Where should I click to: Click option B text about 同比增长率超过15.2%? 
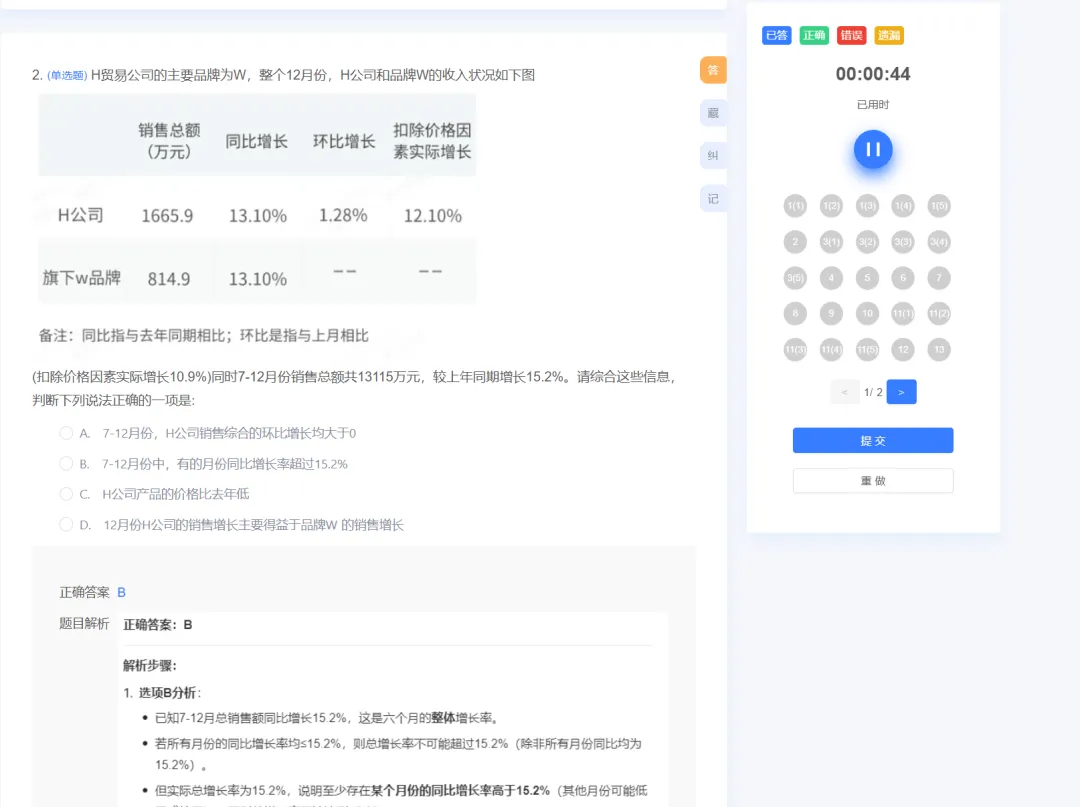pyautogui.click(x=225, y=464)
